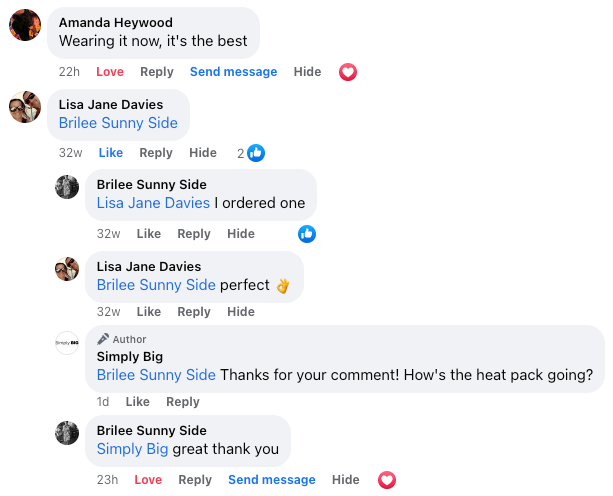Hide Amanda Heywood's comment
This screenshot has width=613, height=496.
point(308,72)
